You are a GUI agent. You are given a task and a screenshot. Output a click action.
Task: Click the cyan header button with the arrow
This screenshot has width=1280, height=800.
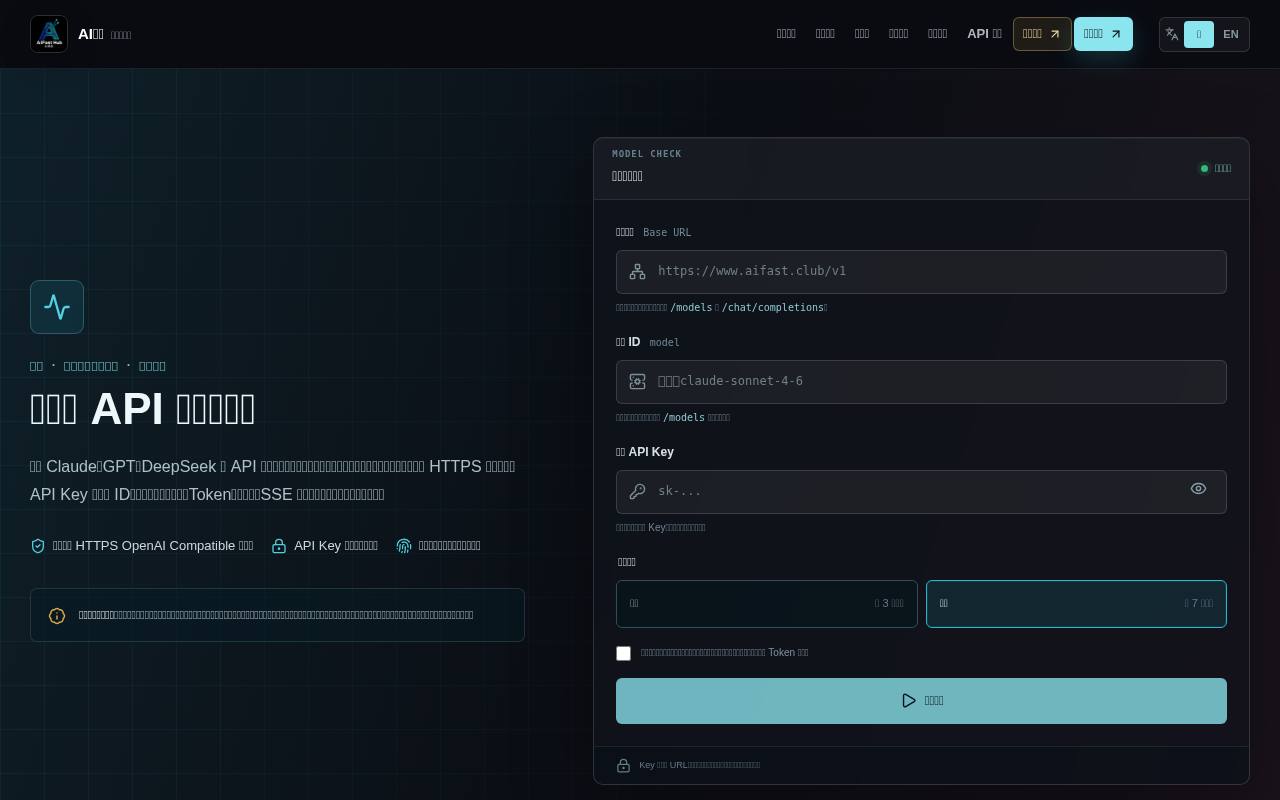1103,34
